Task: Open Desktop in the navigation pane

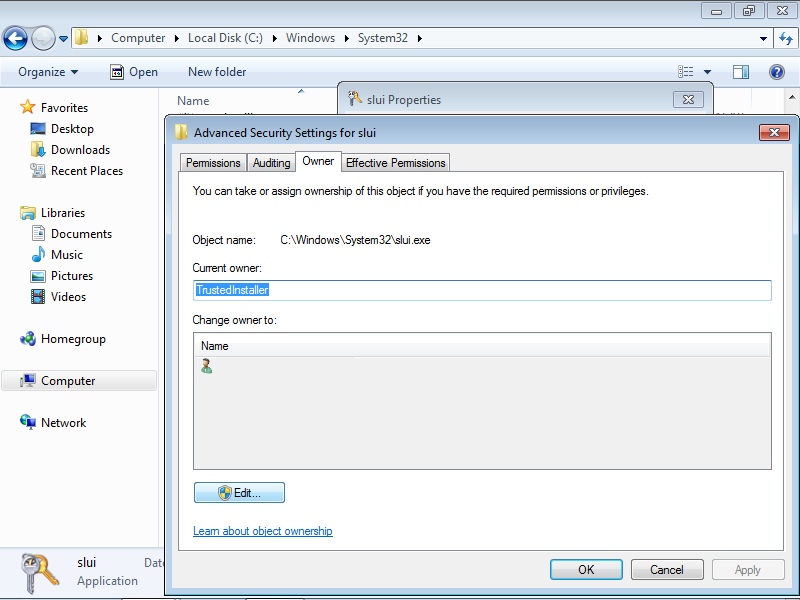Action: tap(72, 129)
